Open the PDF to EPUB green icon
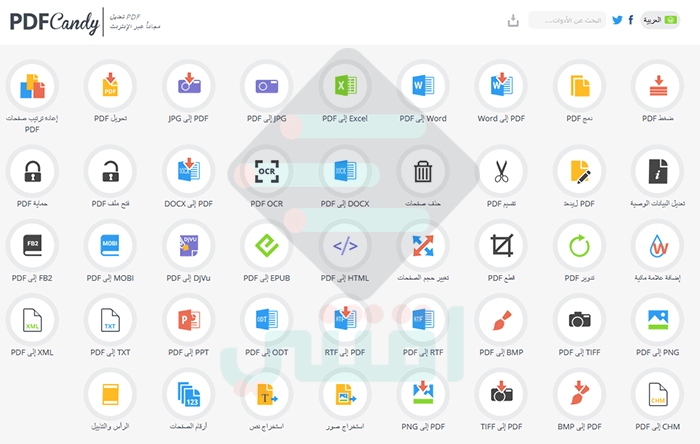700x444 pixels. coord(267,245)
